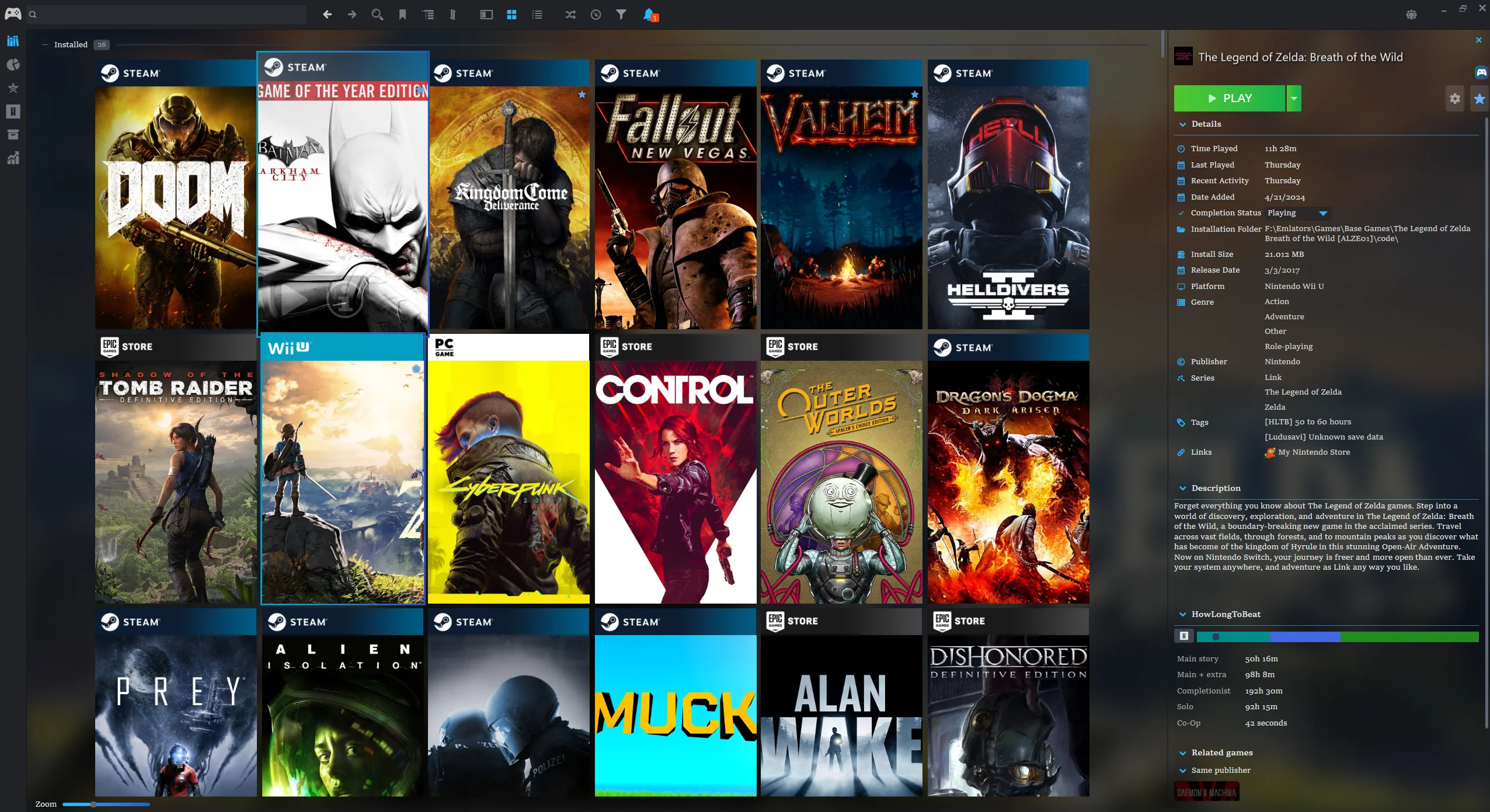
Task: Open the Completion Status dropdown
Action: 1297,213
